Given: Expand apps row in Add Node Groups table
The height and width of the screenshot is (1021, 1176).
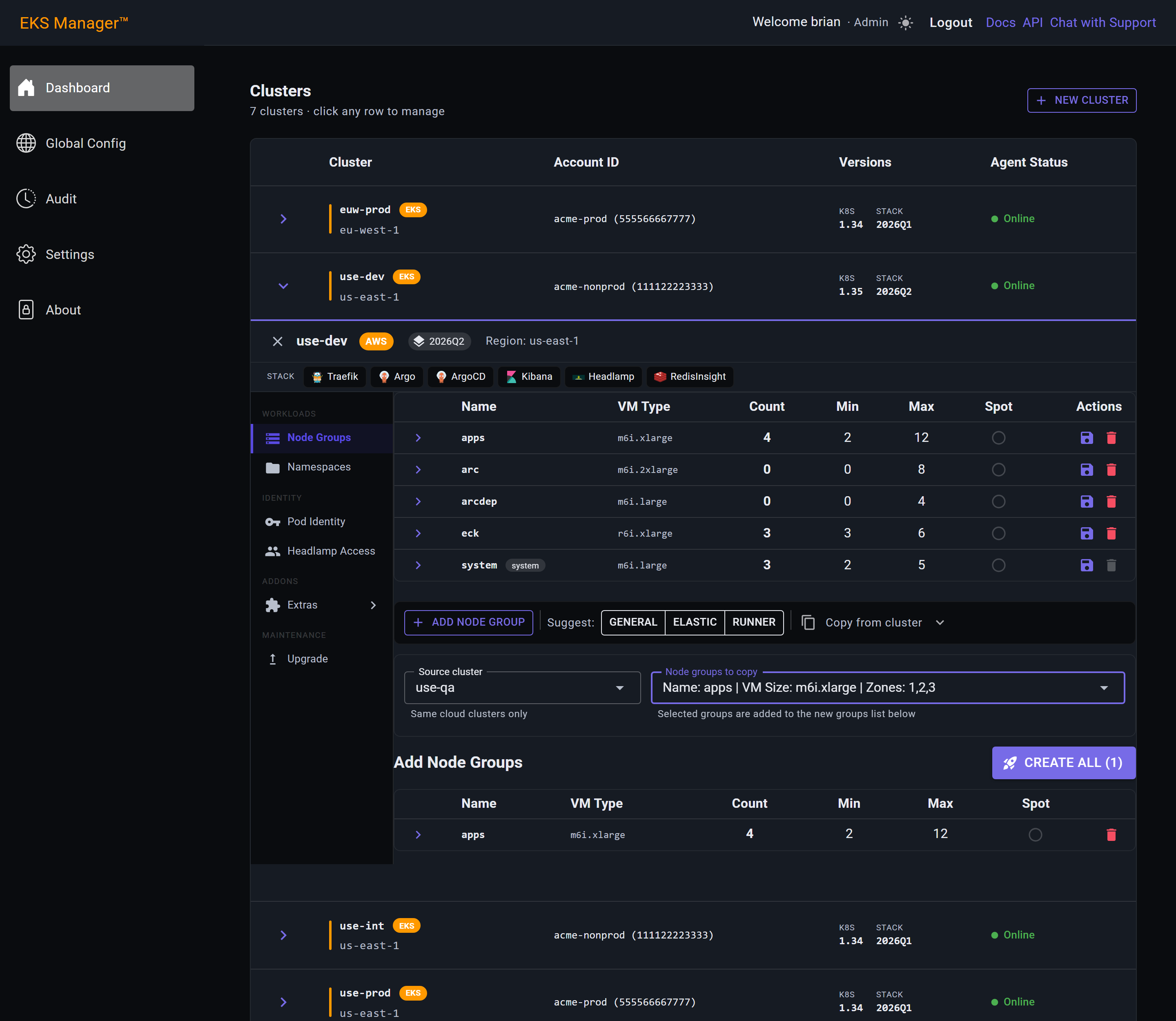Looking at the screenshot, I should 418,835.
